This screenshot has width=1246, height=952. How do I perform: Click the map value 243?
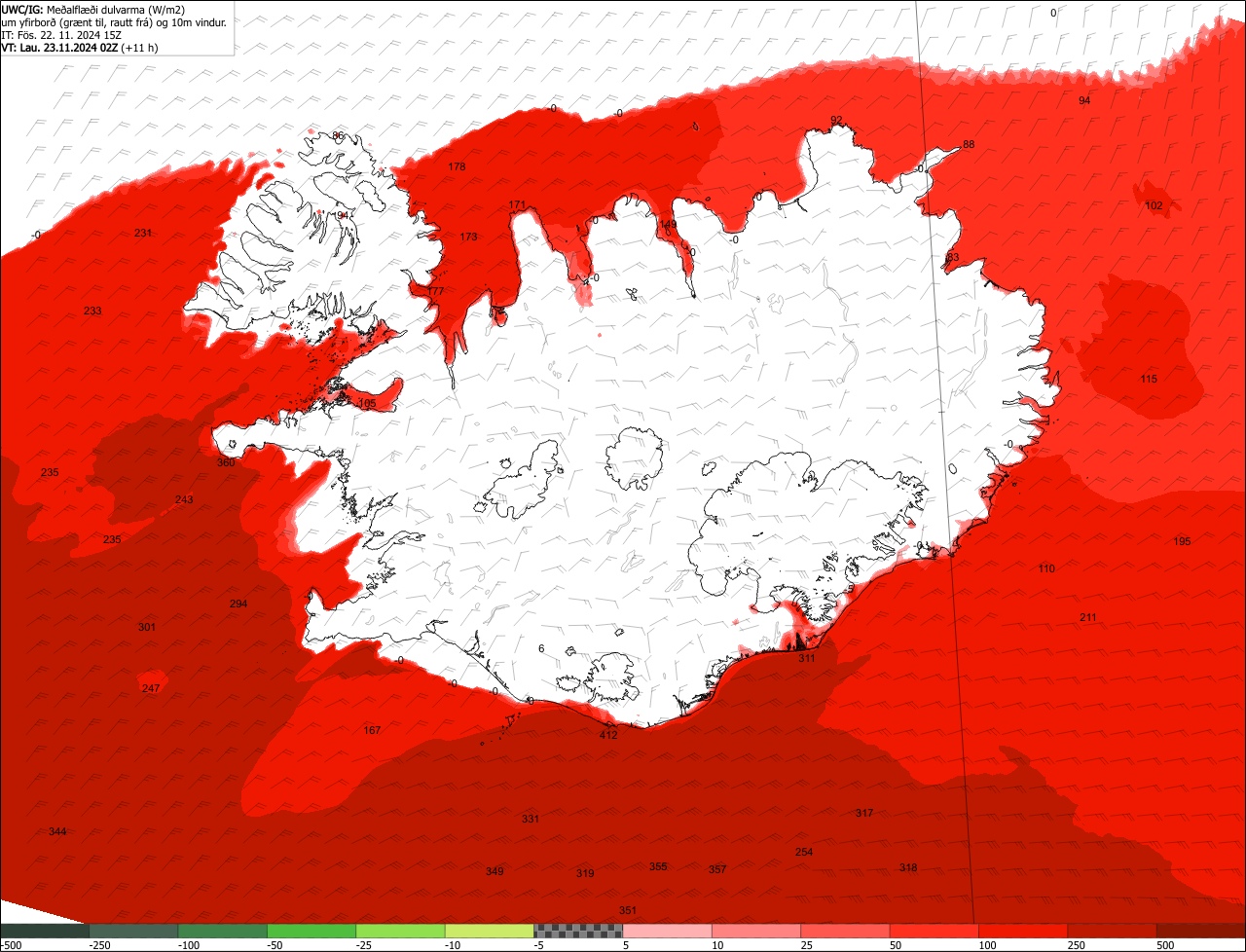(184, 499)
